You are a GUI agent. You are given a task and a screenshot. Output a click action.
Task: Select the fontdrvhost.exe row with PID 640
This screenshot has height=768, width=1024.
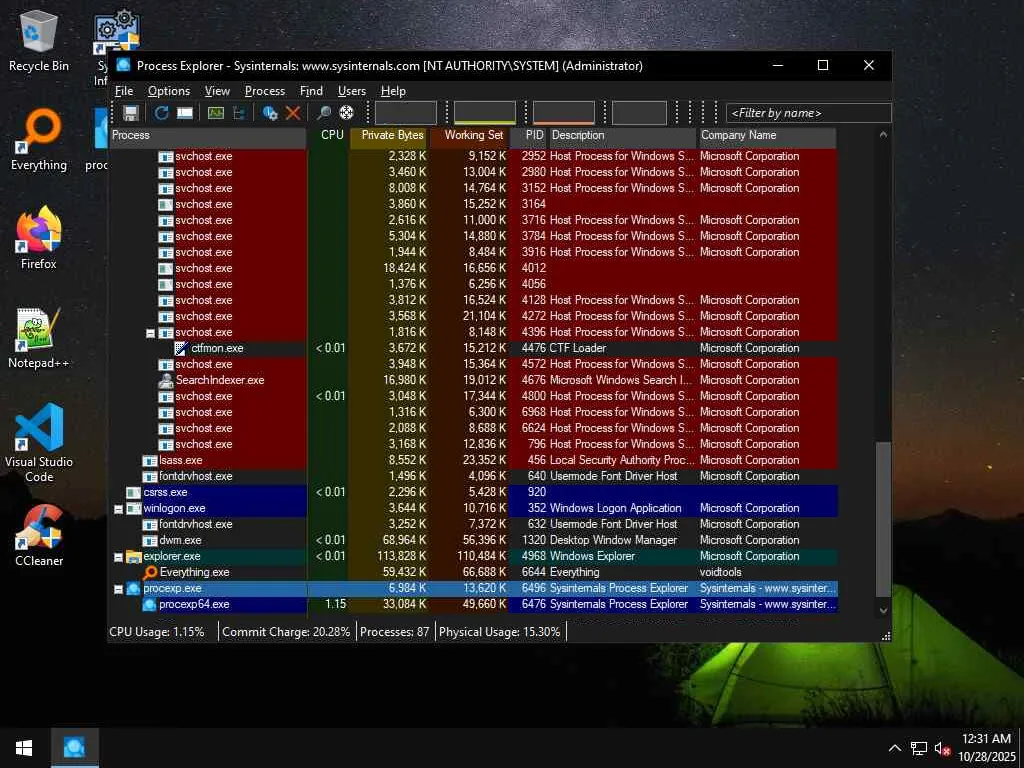(473, 476)
